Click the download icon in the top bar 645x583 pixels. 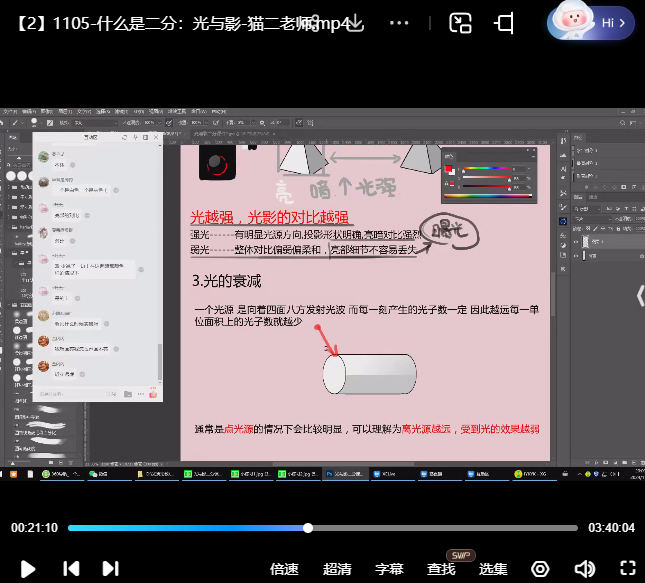(x=353, y=23)
